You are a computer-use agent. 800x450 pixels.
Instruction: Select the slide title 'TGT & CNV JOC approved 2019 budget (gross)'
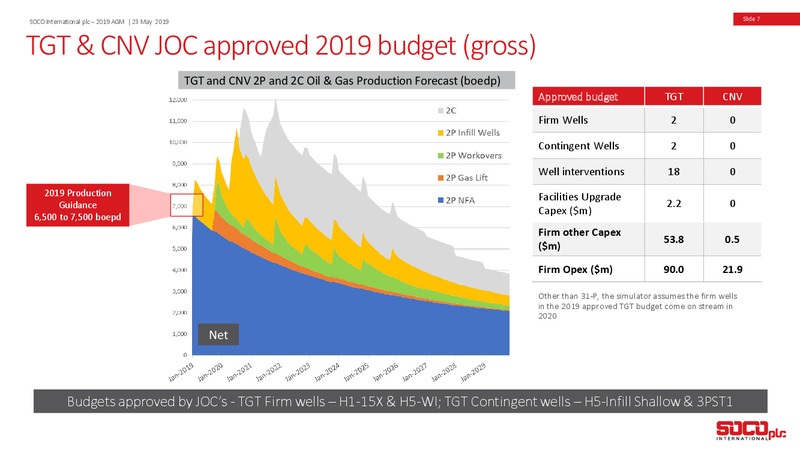[281, 45]
